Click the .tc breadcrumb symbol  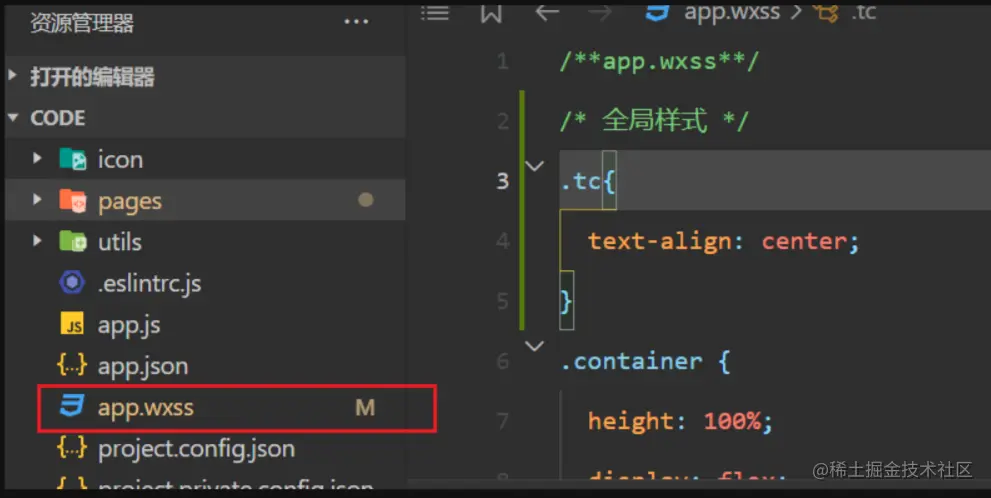(863, 11)
